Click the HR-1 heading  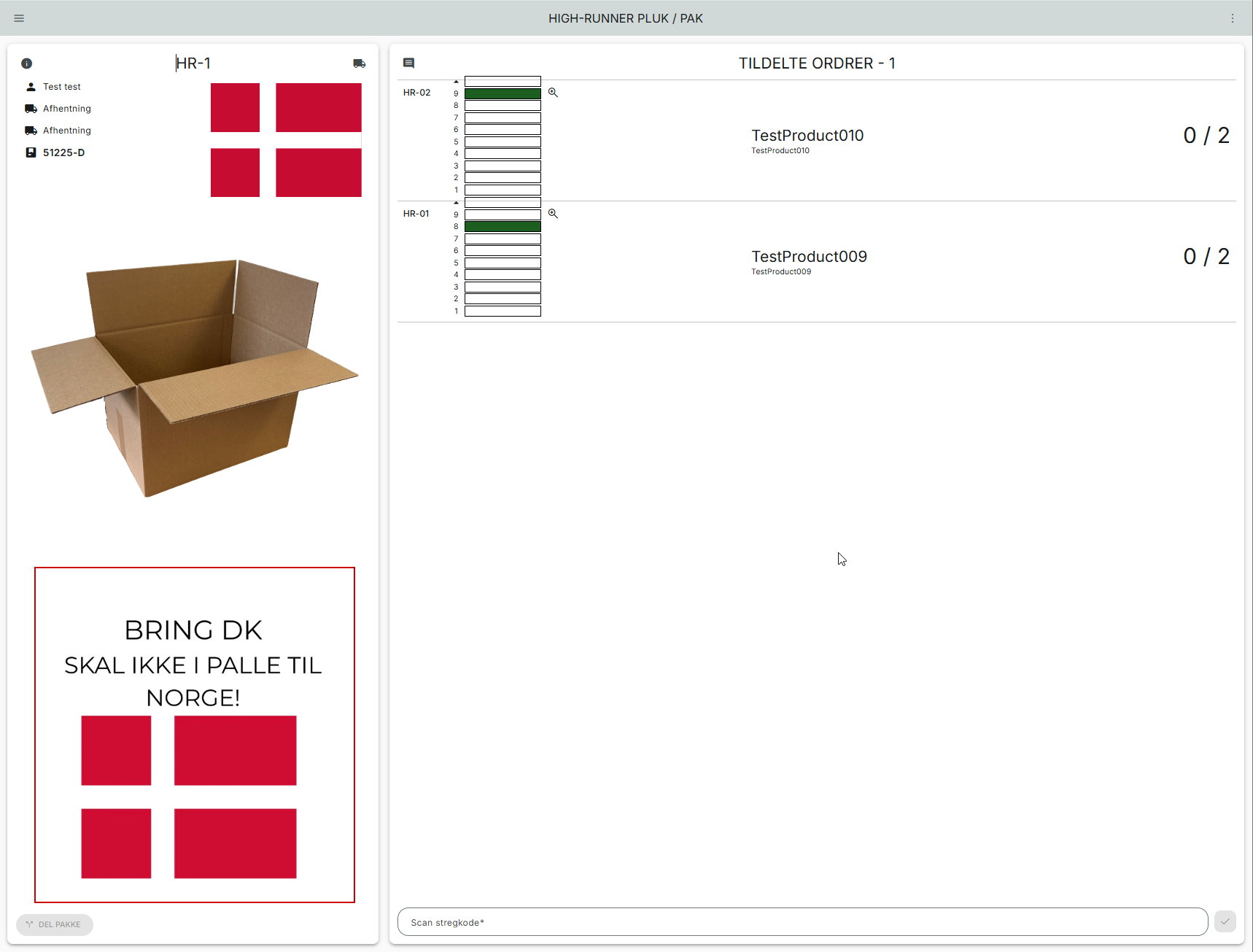(193, 63)
